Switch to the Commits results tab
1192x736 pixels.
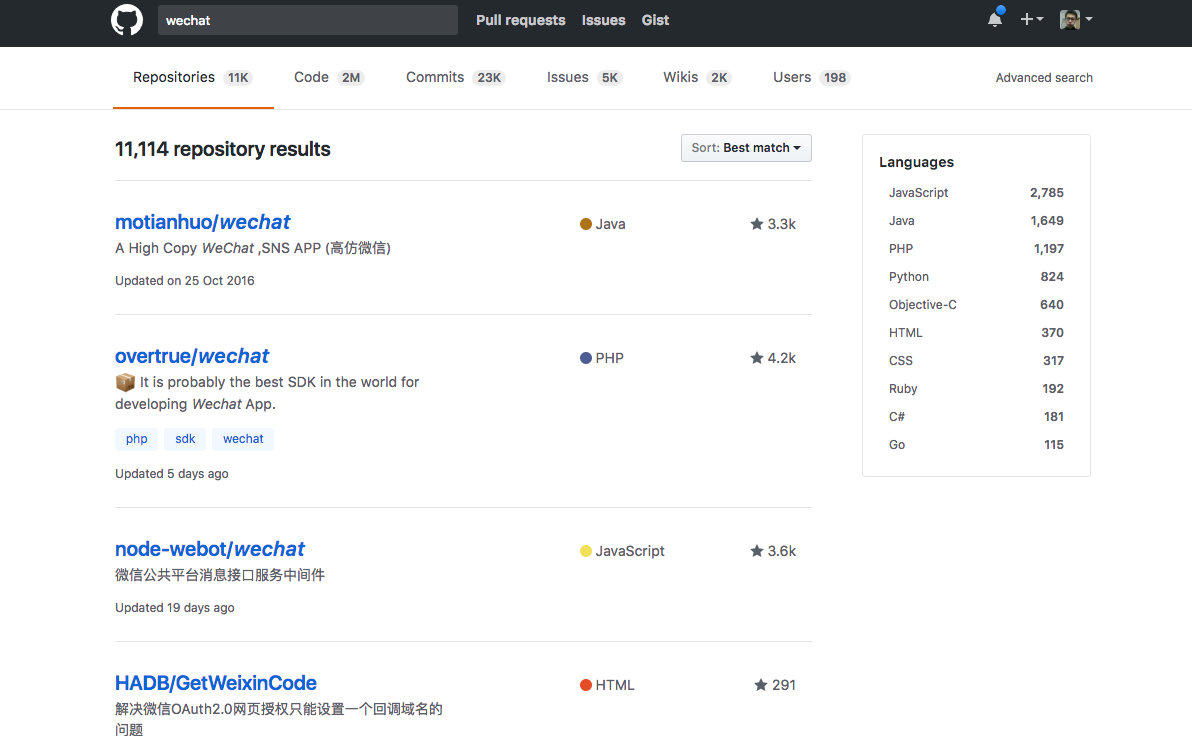[x=455, y=78]
